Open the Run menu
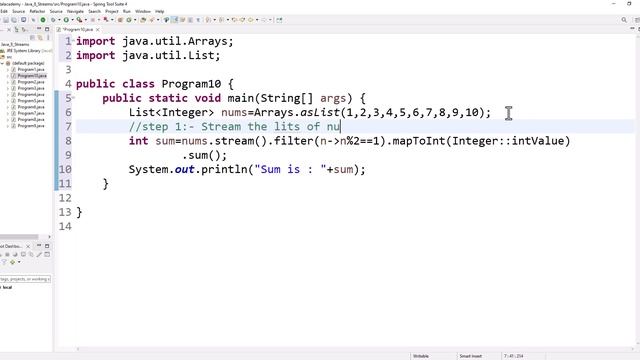Screen dimensions: 640x360 pos(127,11)
